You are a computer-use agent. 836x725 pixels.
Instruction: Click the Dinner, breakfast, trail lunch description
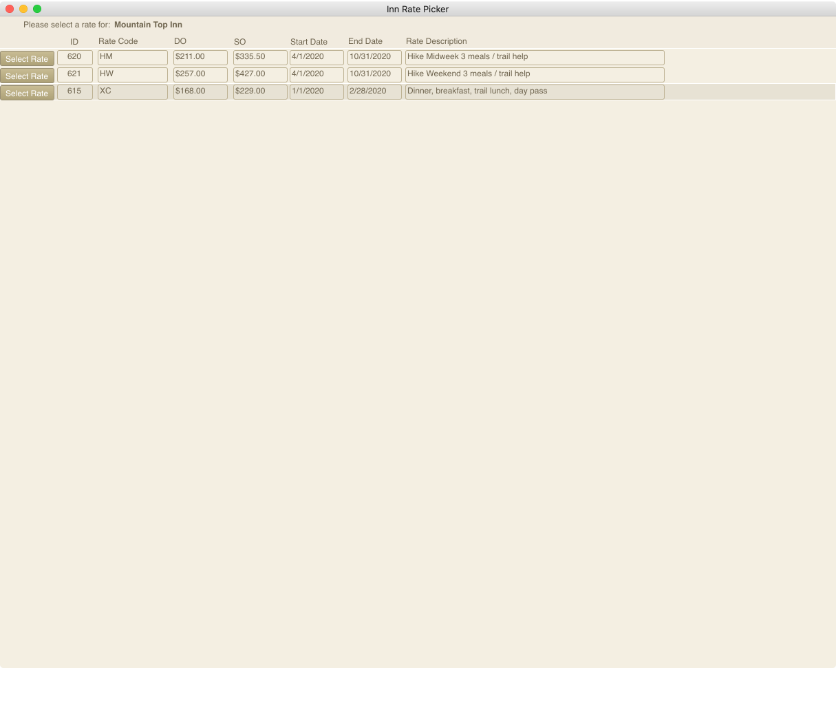tap(534, 92)
